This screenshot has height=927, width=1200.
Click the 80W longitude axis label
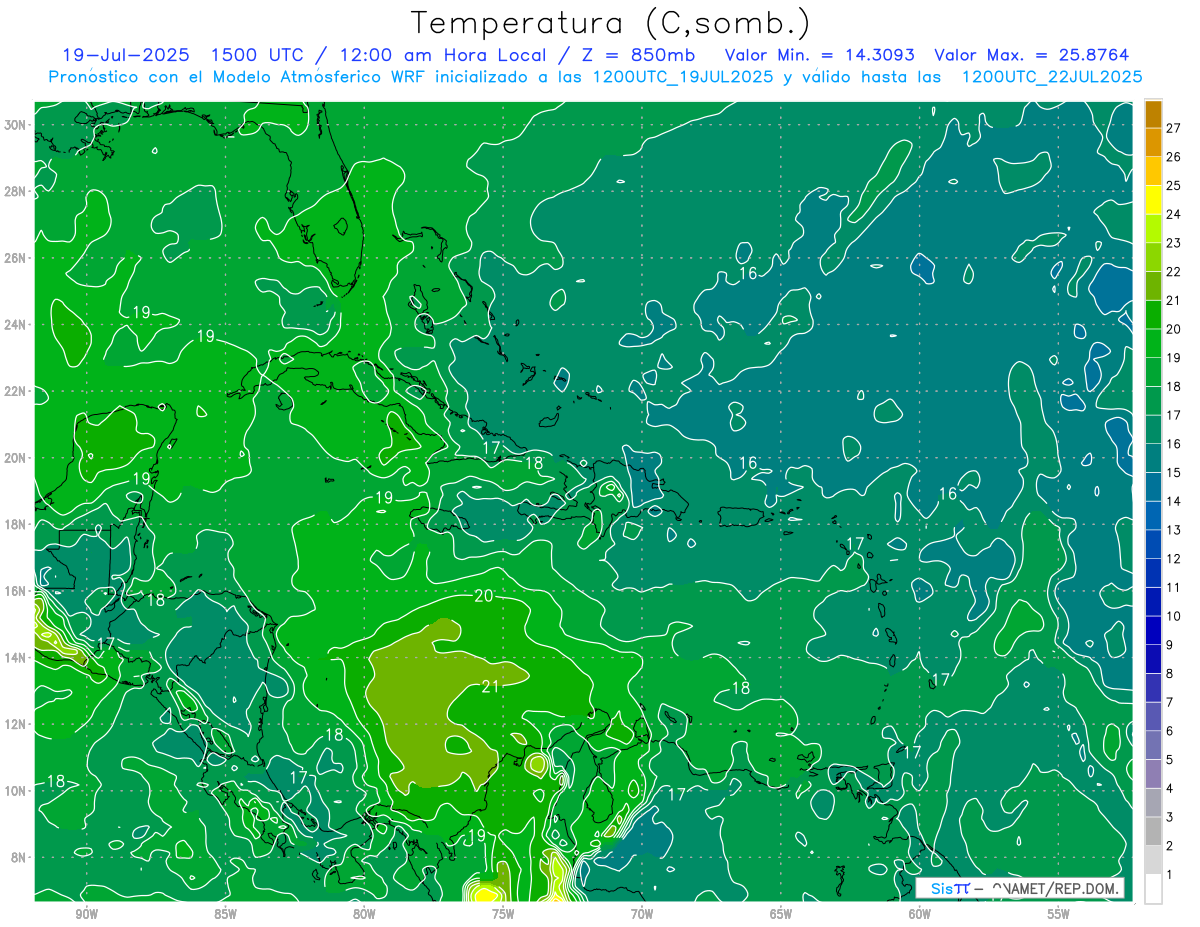coord(364,915)
